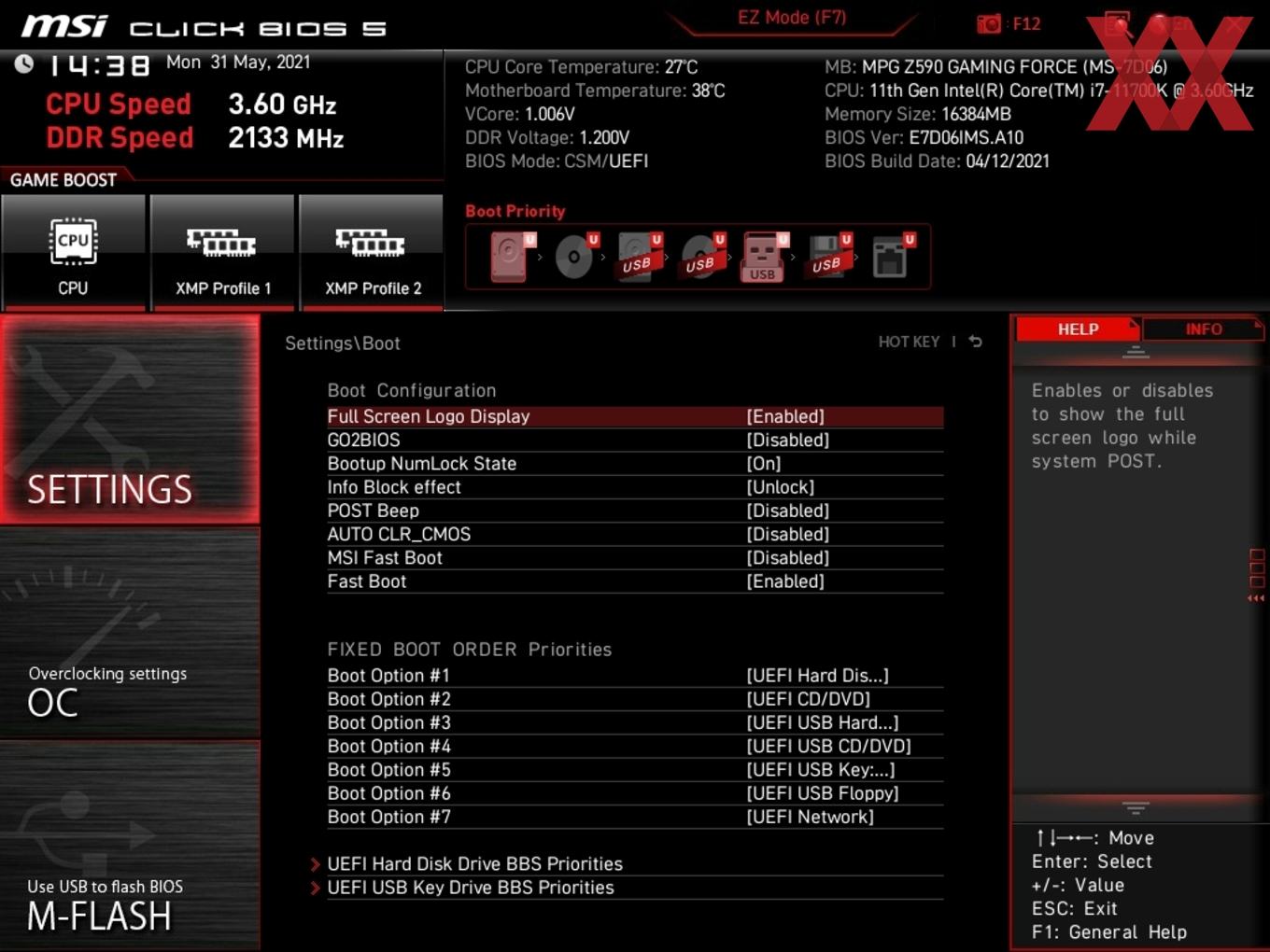Select the Info Block effect label
The width and height of the screenshot is (1270, 952).
394,487
